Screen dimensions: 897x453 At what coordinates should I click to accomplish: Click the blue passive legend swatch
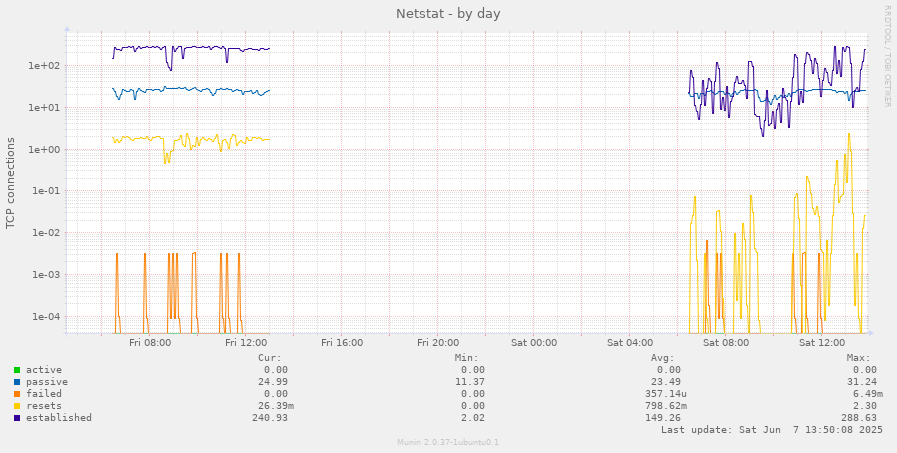click(17, 382)
